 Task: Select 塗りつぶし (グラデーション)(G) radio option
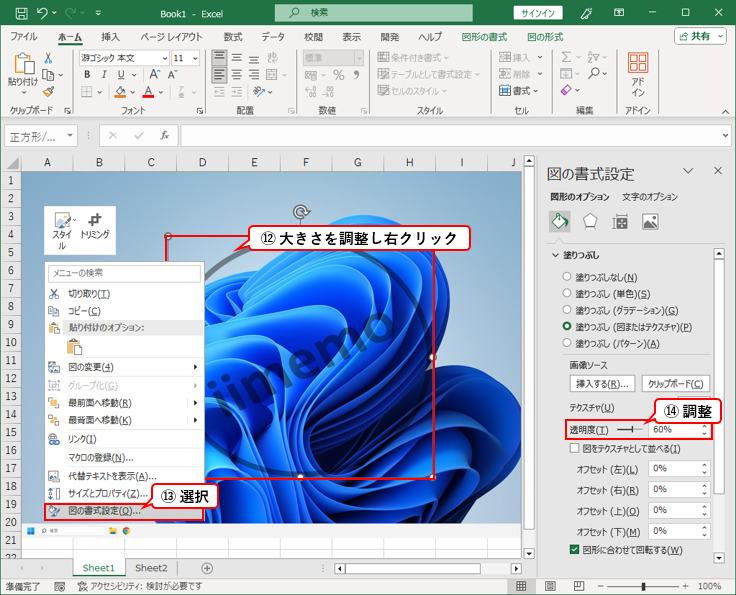click(x=567, y=310)
